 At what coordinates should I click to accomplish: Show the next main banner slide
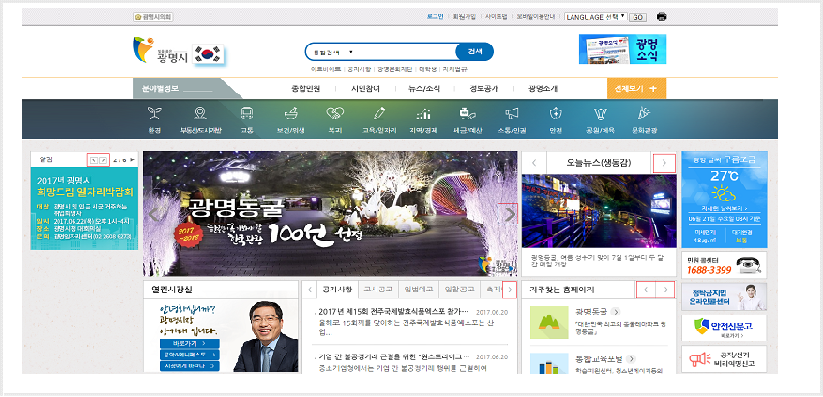click(x=509, y=214)
